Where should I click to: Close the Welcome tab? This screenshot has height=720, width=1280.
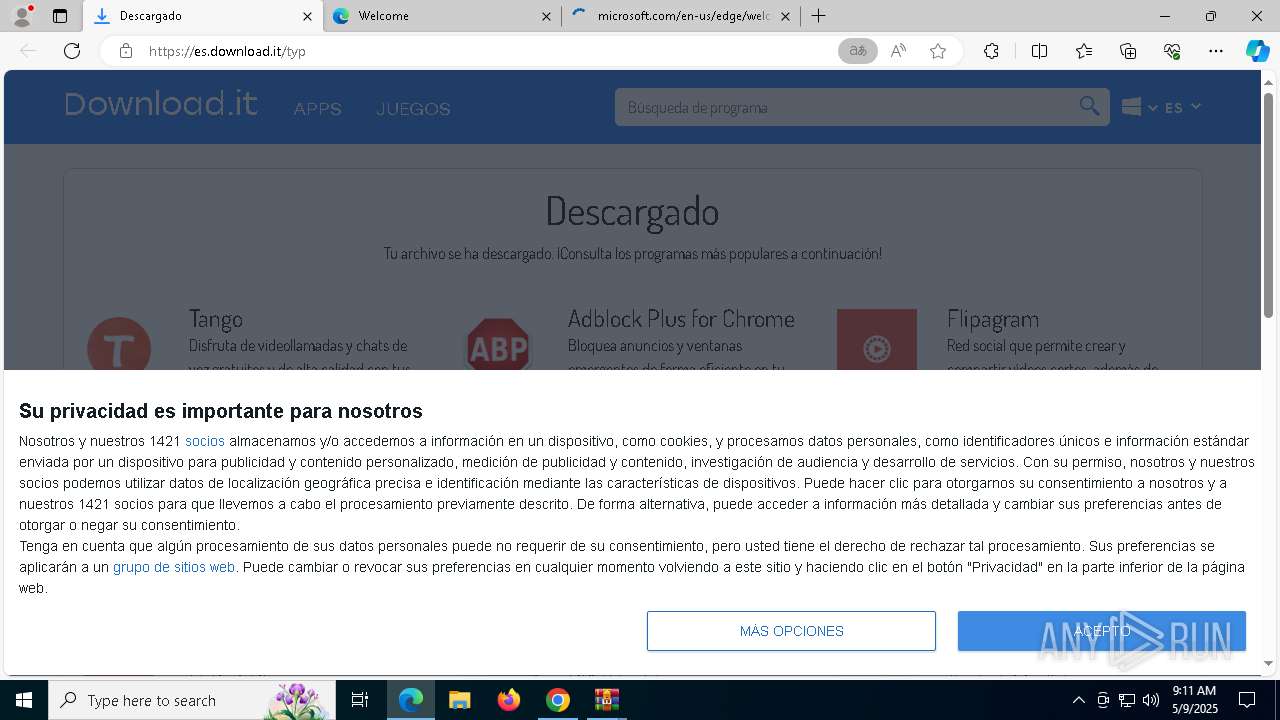click(x=546, y=16)
